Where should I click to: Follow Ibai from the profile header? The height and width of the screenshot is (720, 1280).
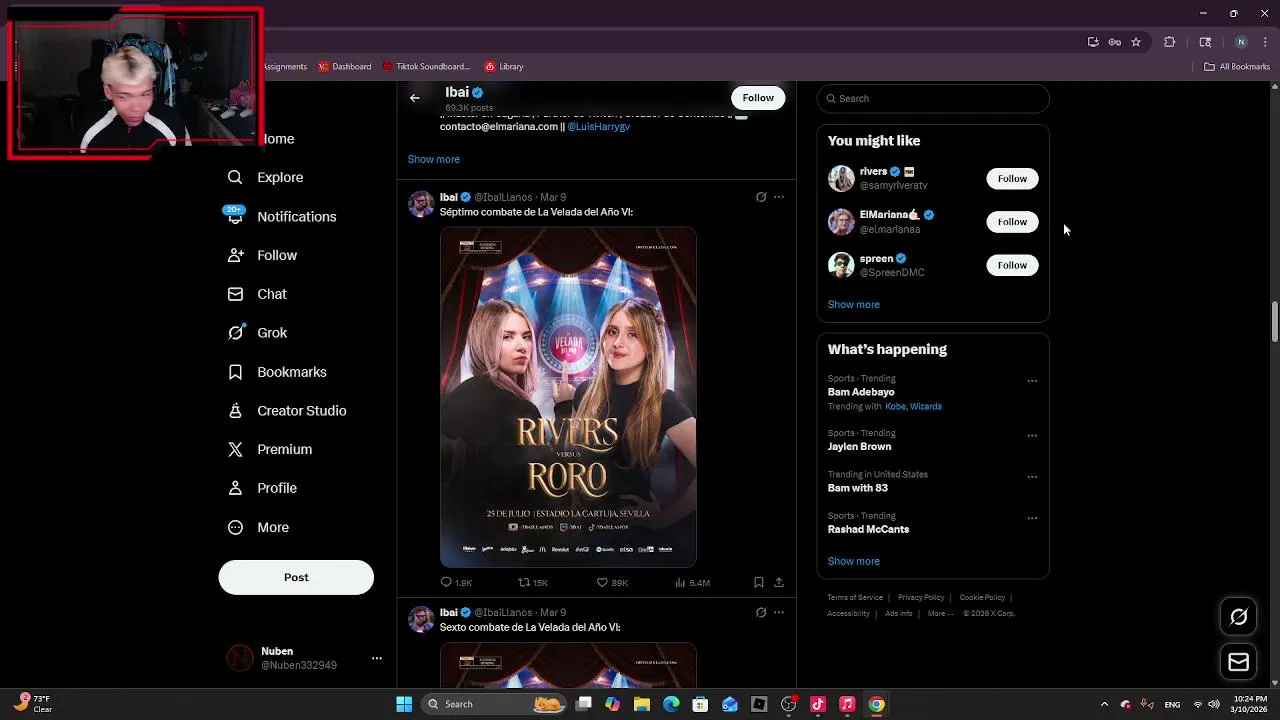[758, 97]
